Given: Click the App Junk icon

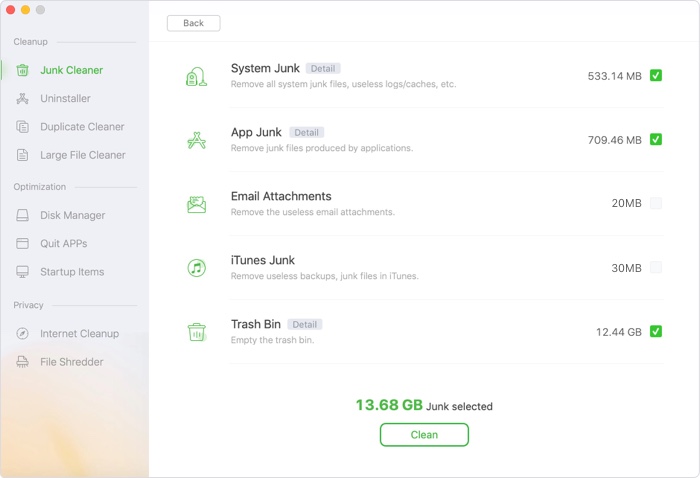Looking at the screenshot, I should (196, 140).
